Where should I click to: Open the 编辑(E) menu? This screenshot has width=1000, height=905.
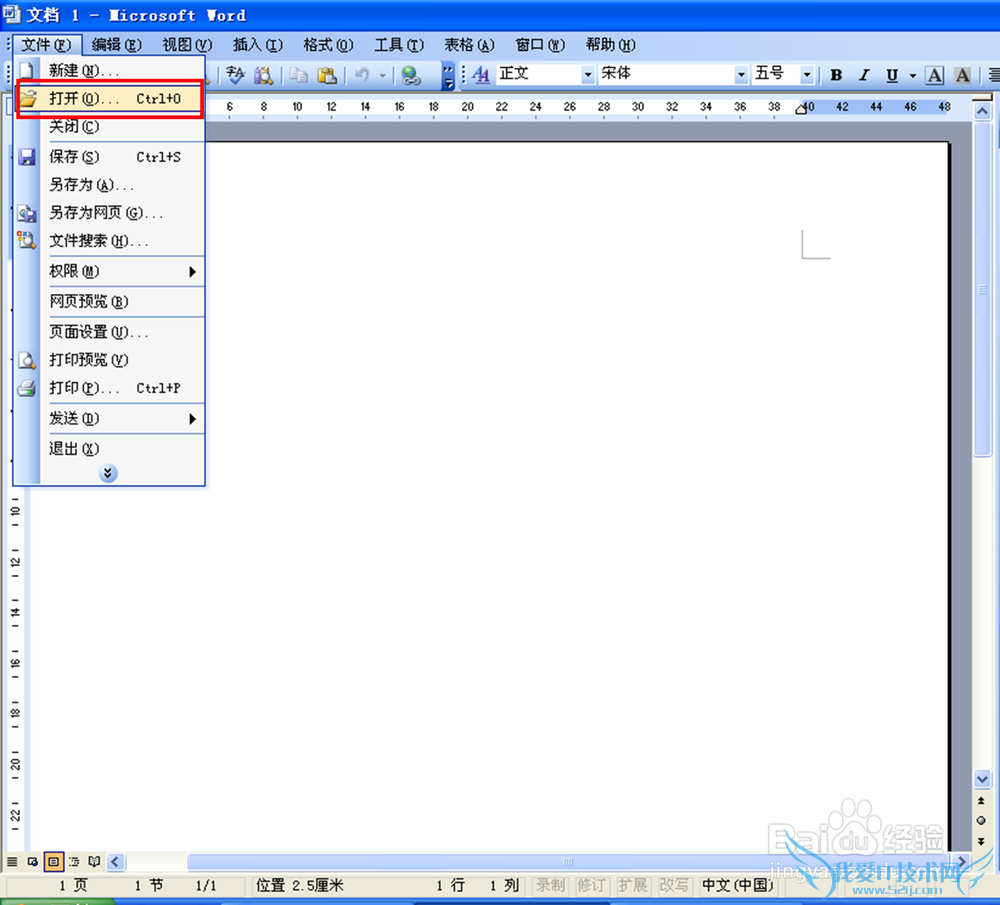pyautogui.click(x=117, y=45)
